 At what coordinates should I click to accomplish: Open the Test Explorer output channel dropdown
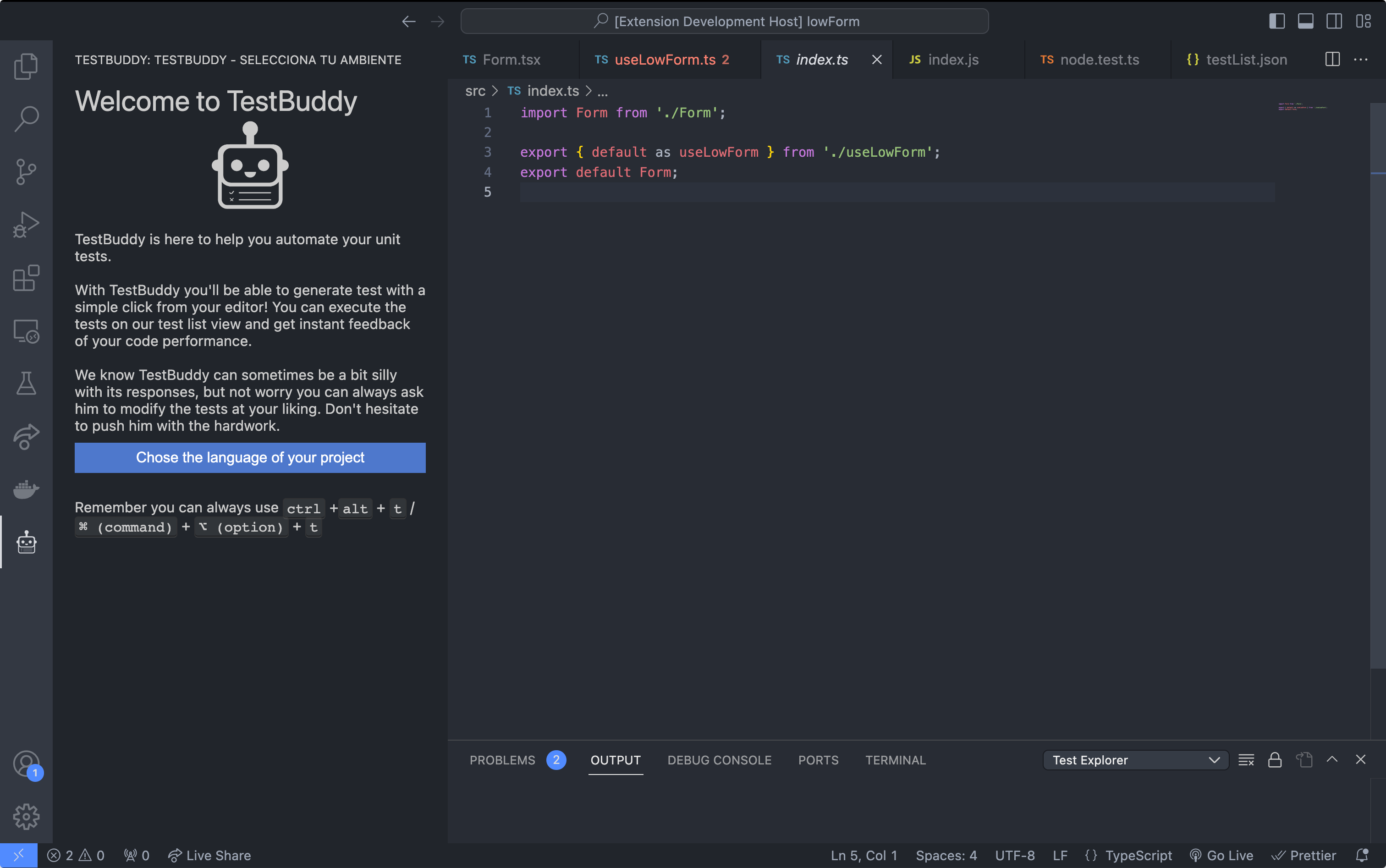click(1135, 760)
